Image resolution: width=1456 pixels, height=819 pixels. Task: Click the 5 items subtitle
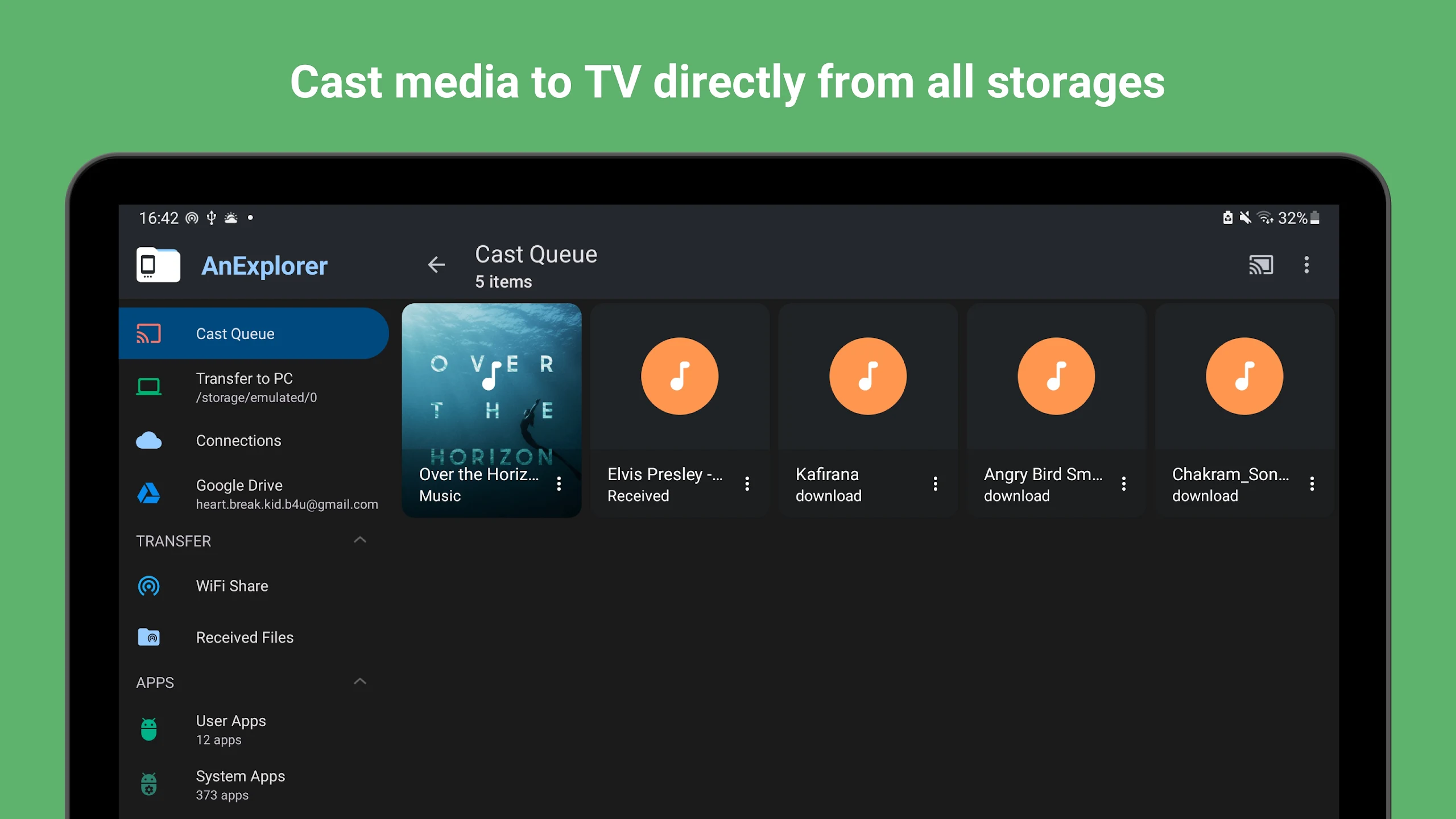pos(503,282)
